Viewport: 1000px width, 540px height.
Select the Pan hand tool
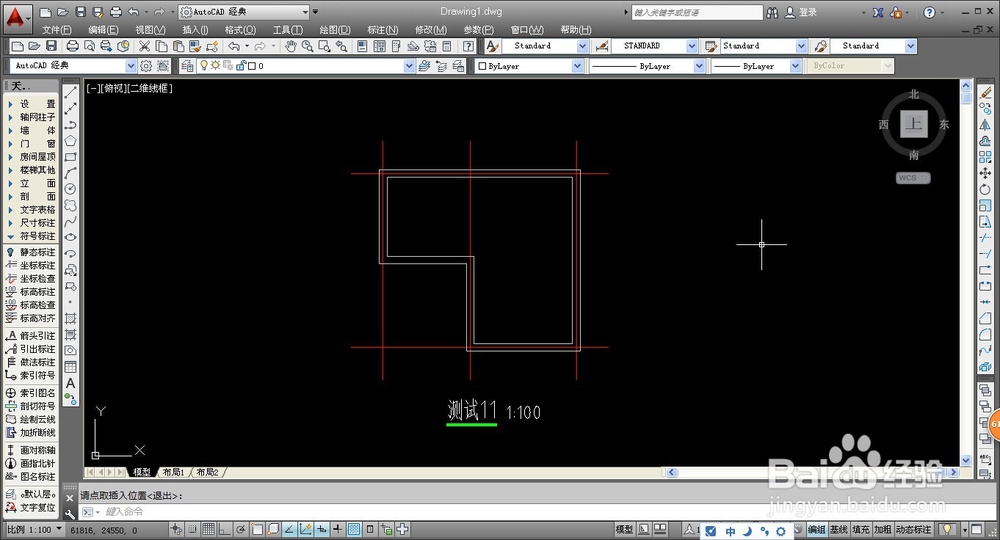291,46
